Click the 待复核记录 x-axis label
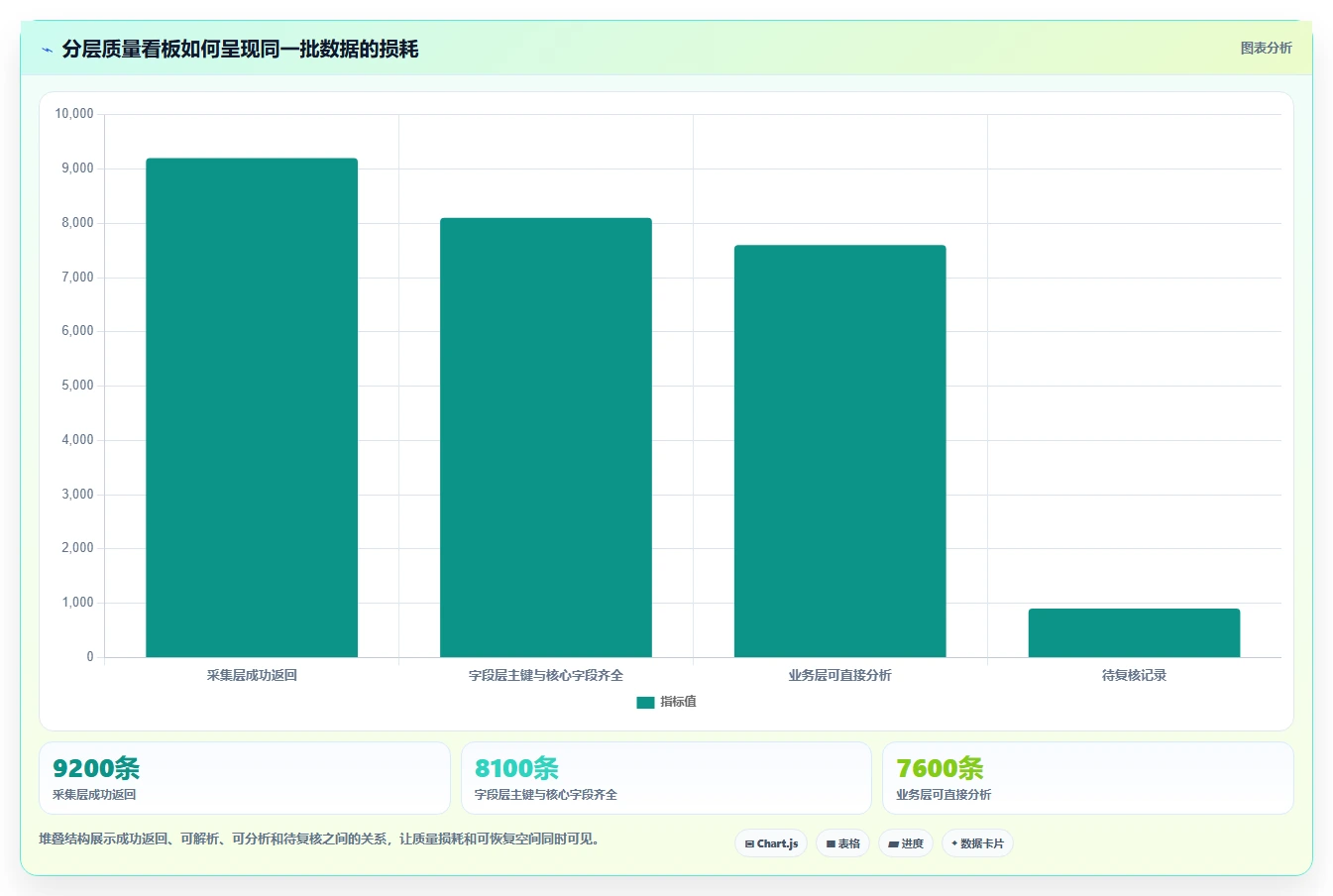This screenshot has height=896, width=1333. point(1134,675)
